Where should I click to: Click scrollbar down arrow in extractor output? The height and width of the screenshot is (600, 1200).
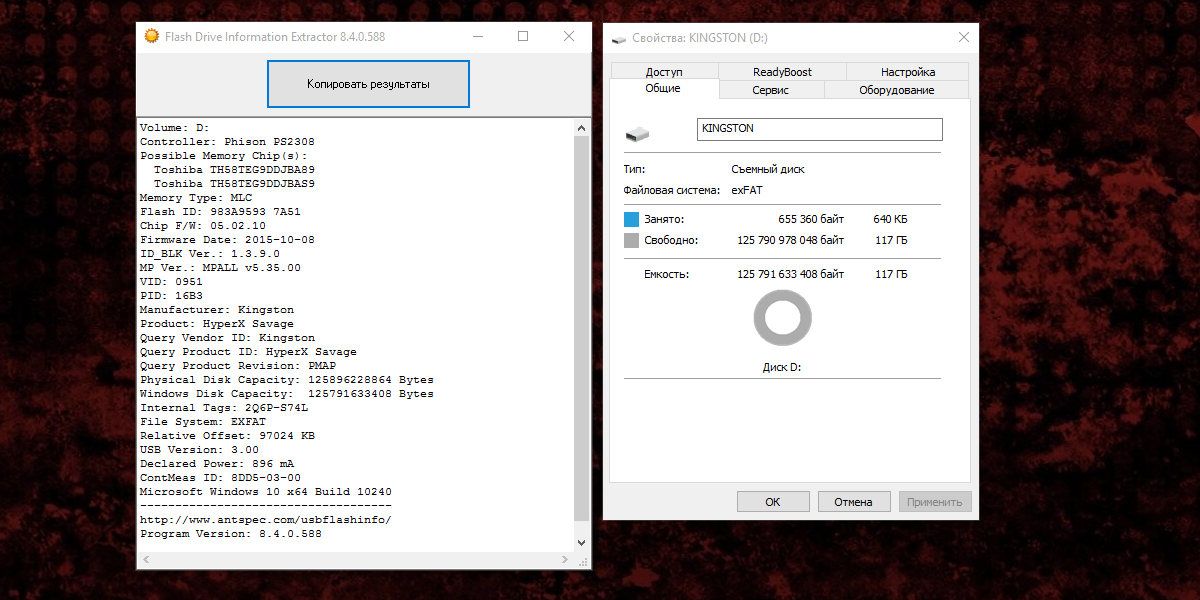582,542
